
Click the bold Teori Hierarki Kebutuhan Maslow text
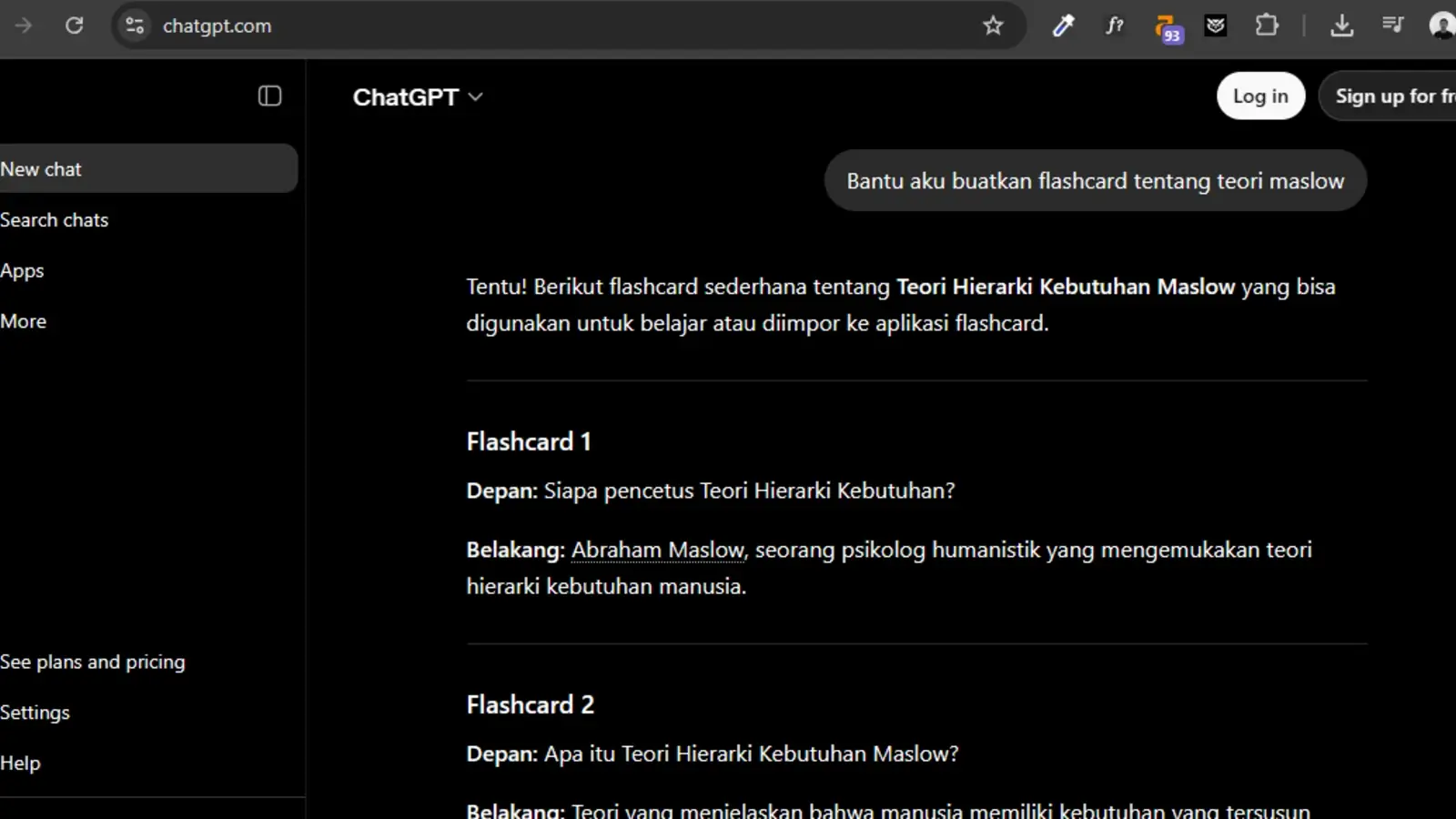pyautogui.click(x=1066, y=287)
